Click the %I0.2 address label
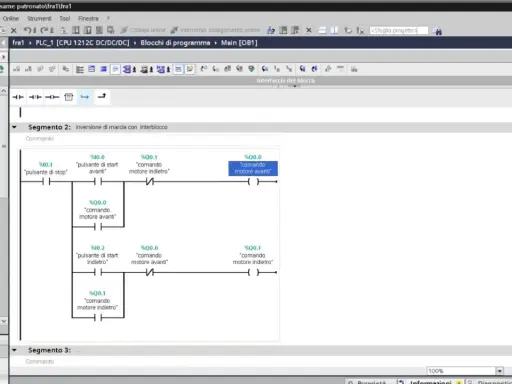 click(98, 248)
